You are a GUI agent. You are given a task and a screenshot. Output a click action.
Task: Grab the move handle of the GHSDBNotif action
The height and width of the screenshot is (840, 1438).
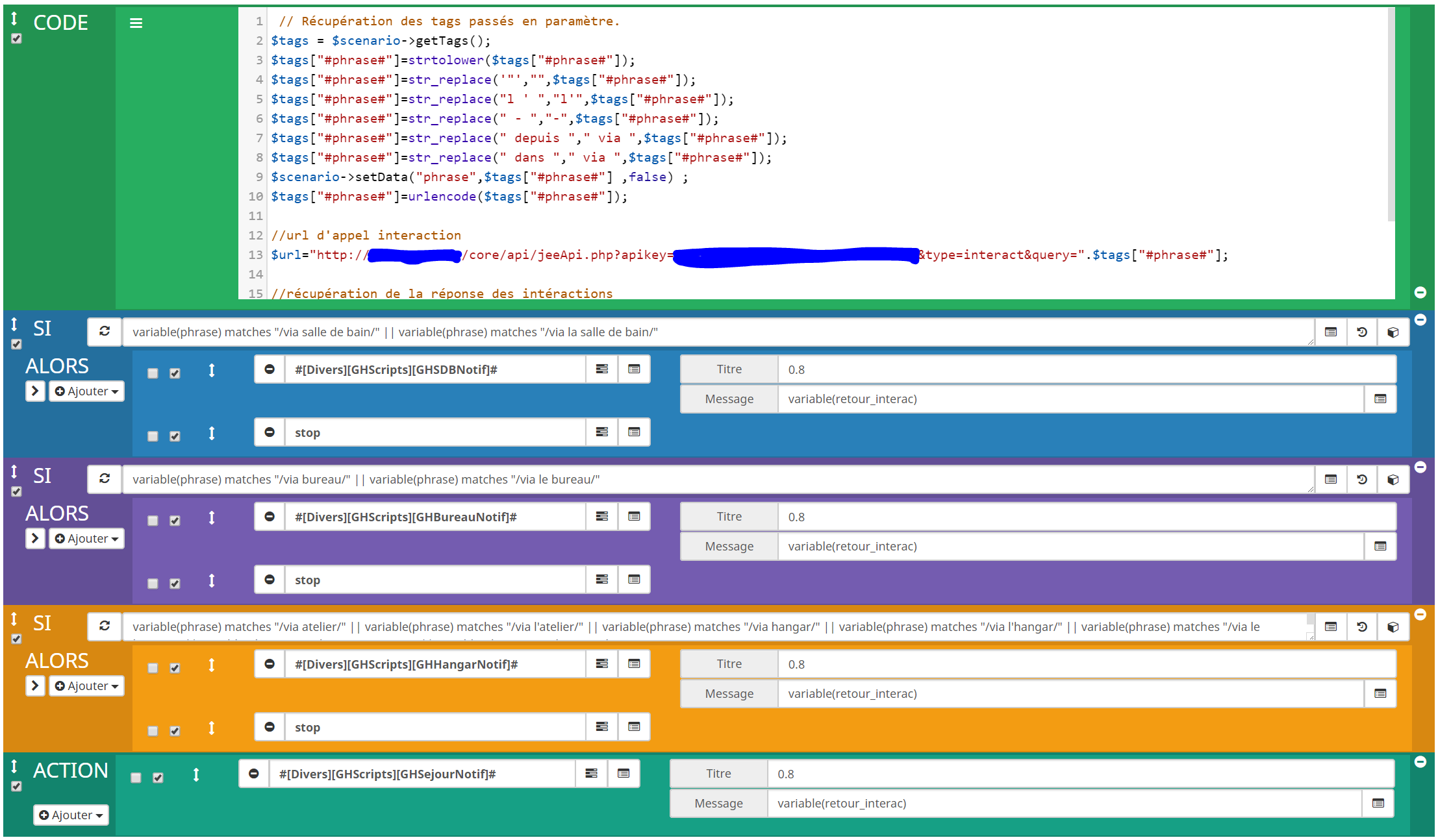[212, 370]
